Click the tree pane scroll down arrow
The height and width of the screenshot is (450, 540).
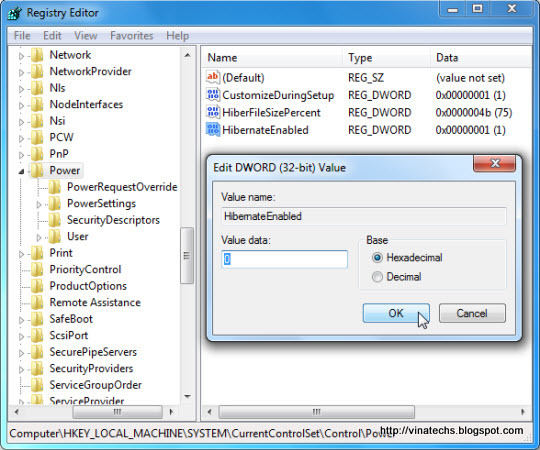click(x=187, y=396)
